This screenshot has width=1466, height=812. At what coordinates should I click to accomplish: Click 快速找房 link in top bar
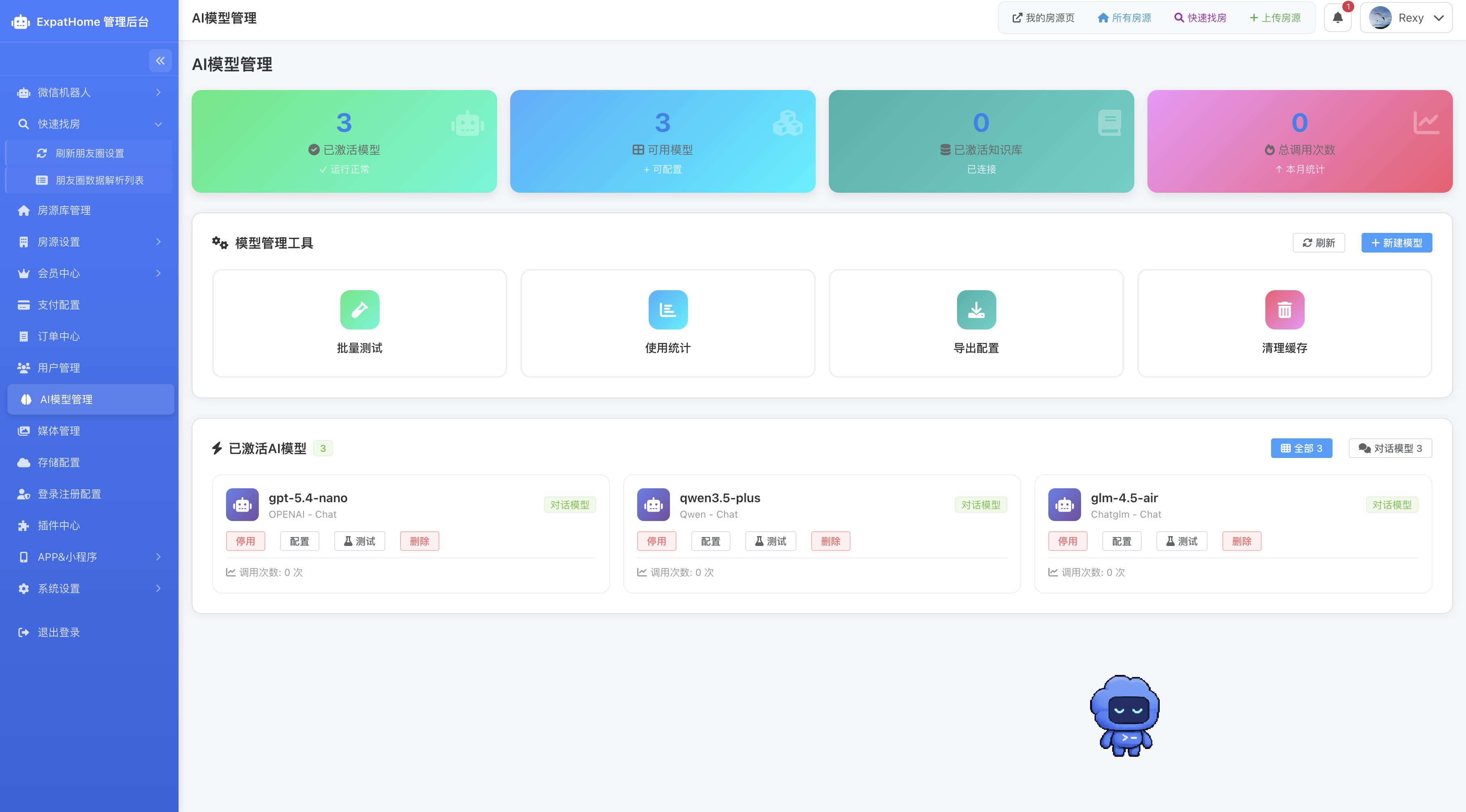pos(1200,18)
